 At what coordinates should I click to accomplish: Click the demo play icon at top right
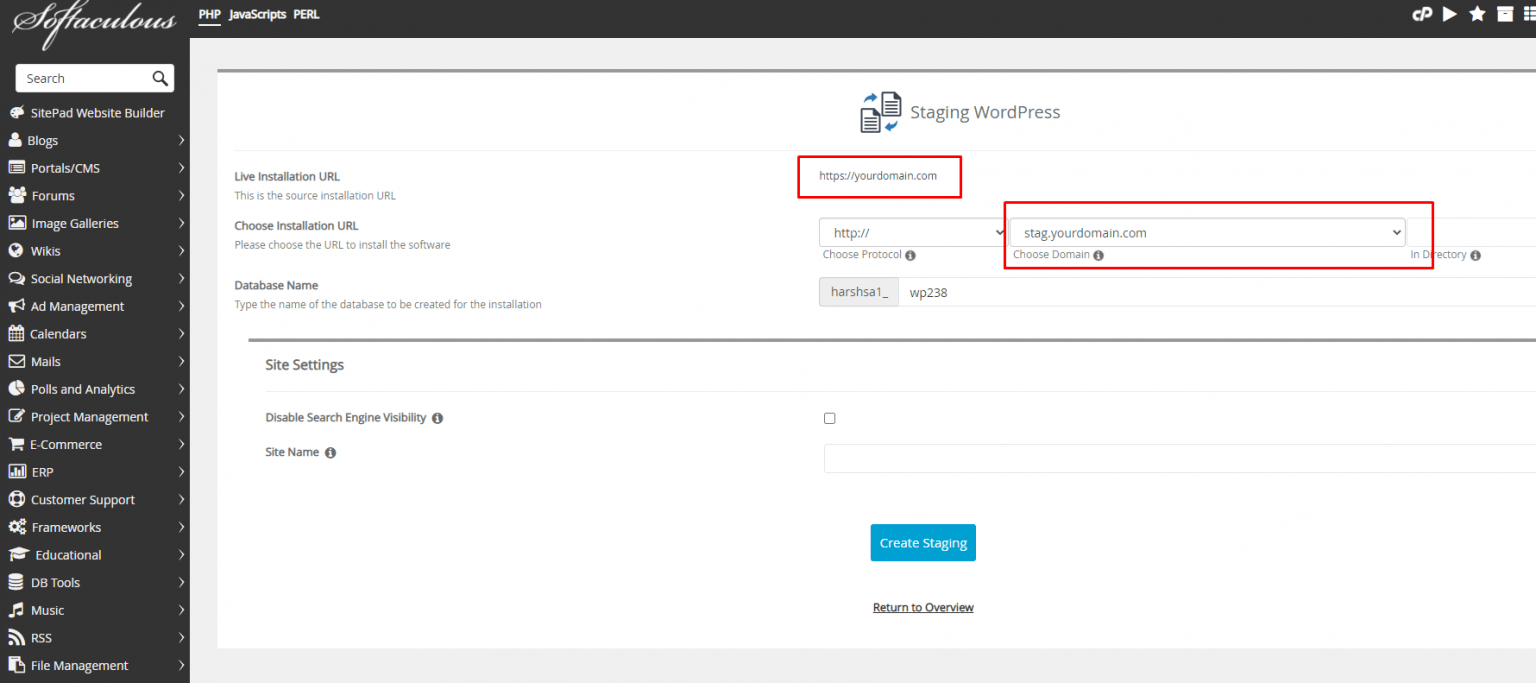(x=1450, y=14)
